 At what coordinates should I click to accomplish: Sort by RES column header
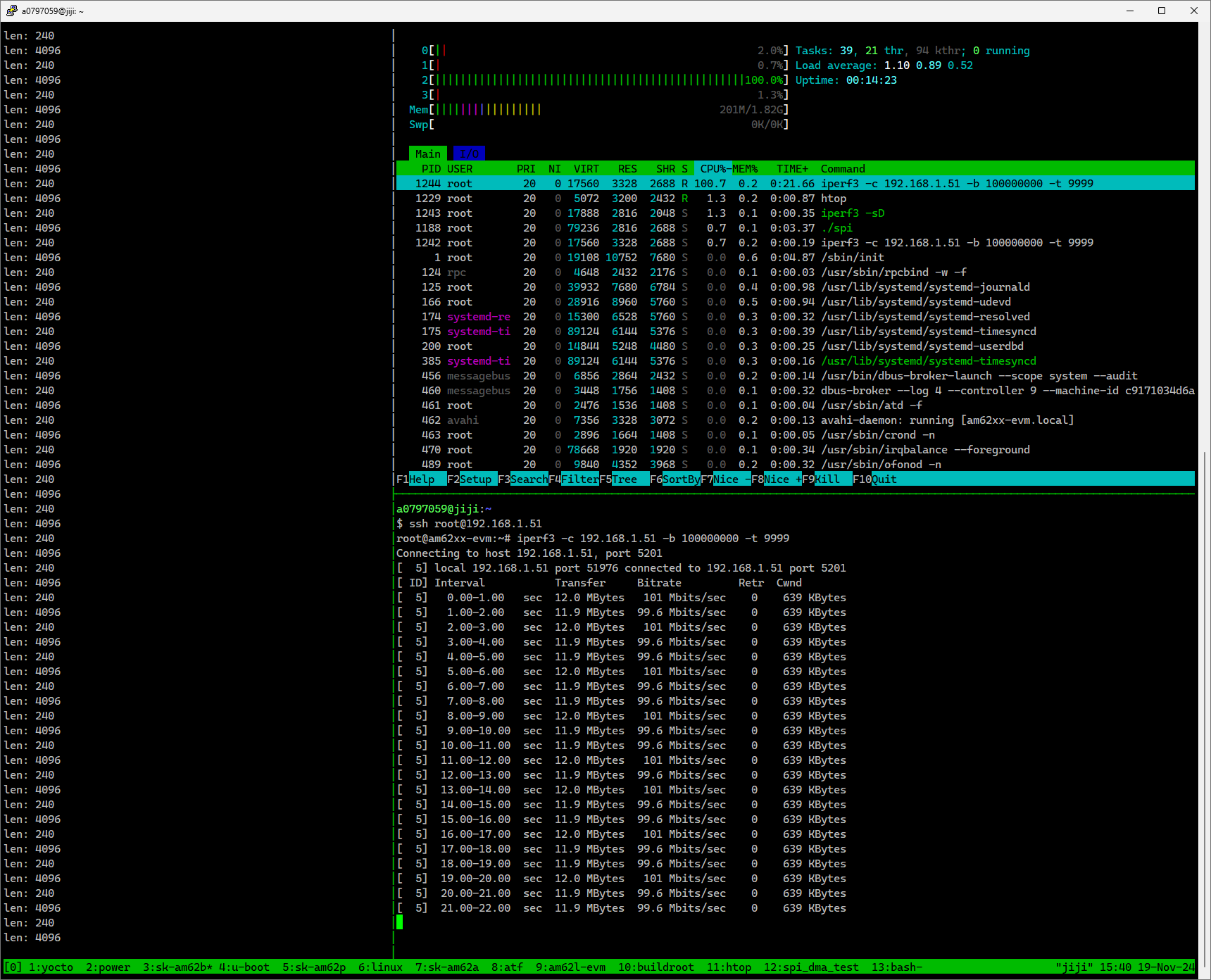[x=627, y=169]
